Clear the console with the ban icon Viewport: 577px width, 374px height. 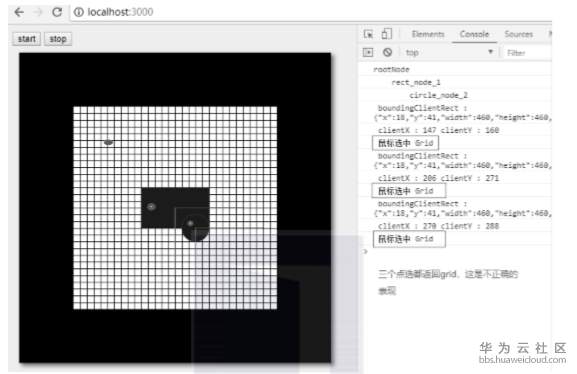point(387,52)
